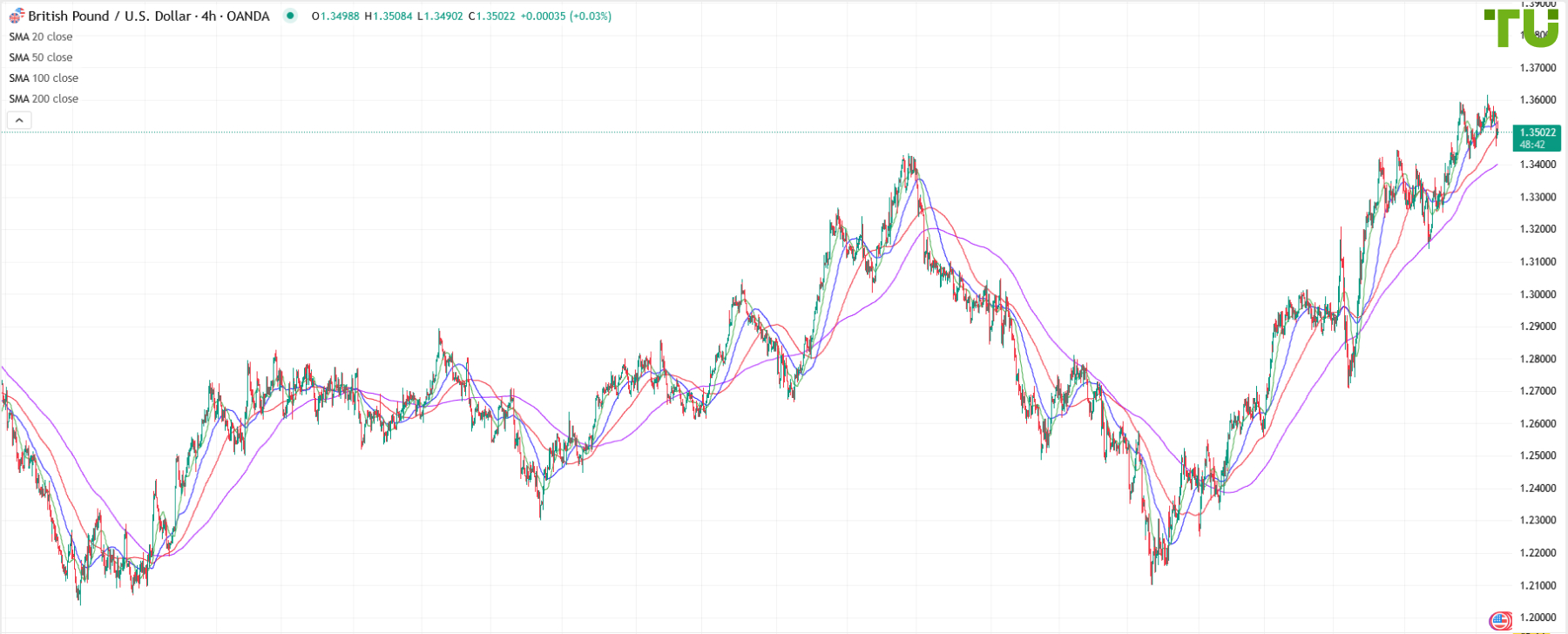The image size is (1568, 634).
Task: Click the 1.21000 price axis label
Action: (1538, 585)
